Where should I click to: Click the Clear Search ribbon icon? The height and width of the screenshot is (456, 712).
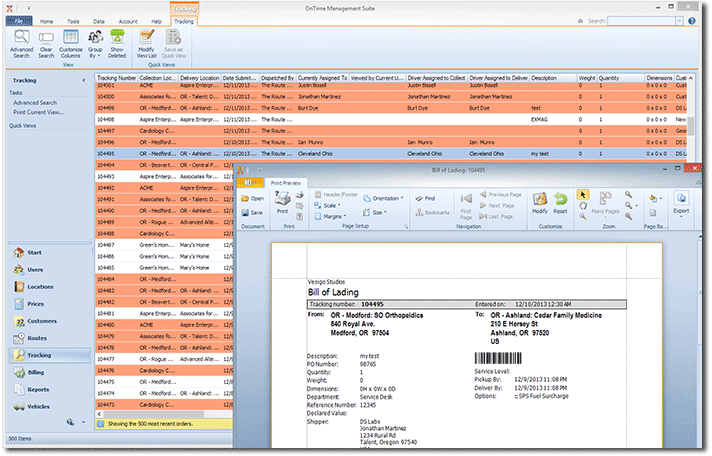46,44
